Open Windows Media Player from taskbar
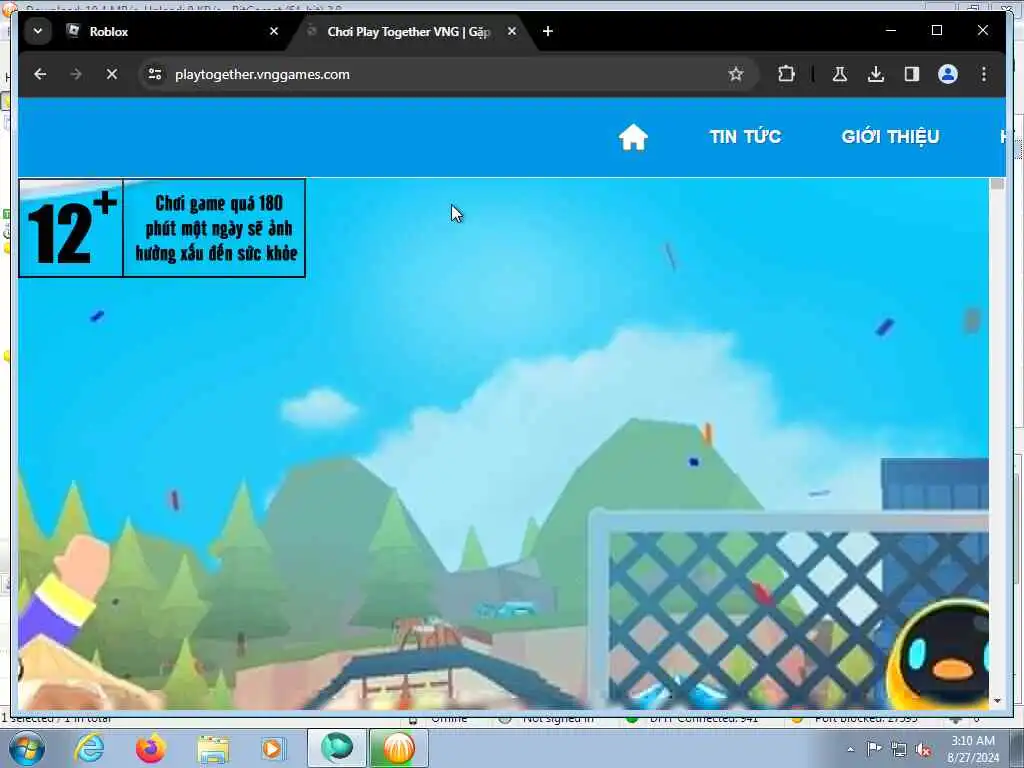The image size is (1024, 768). pyautogui.click(x=274, y=749)
